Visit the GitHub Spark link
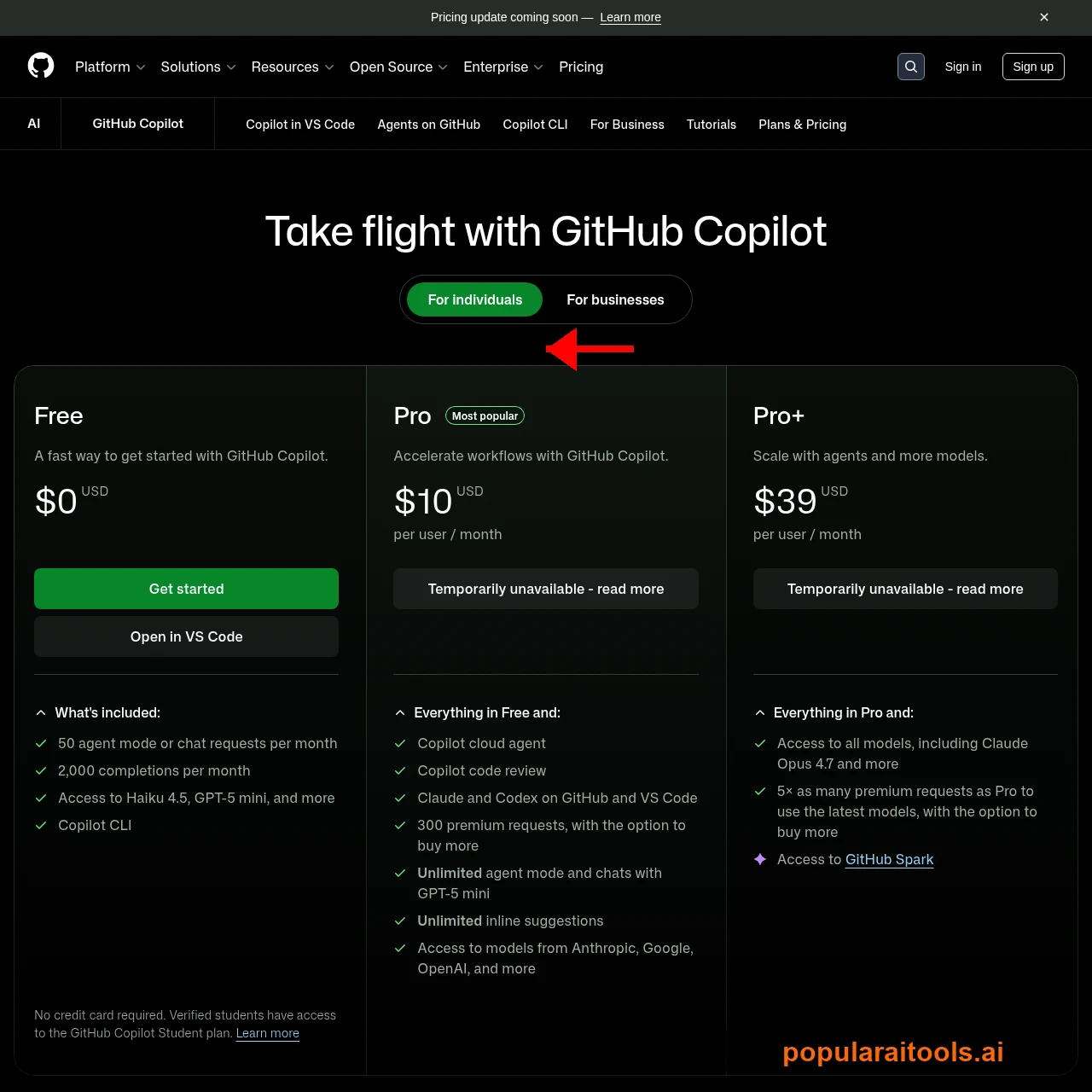Screen dimensions: 1092x1092 click(x=889, y=859)
